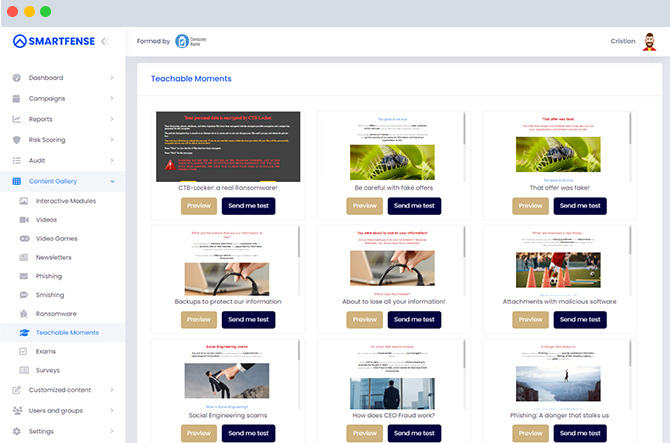Viewport: 670px width, 443px height.
Task: Open Ransomware menu item
Action: [x=62, y=314]
